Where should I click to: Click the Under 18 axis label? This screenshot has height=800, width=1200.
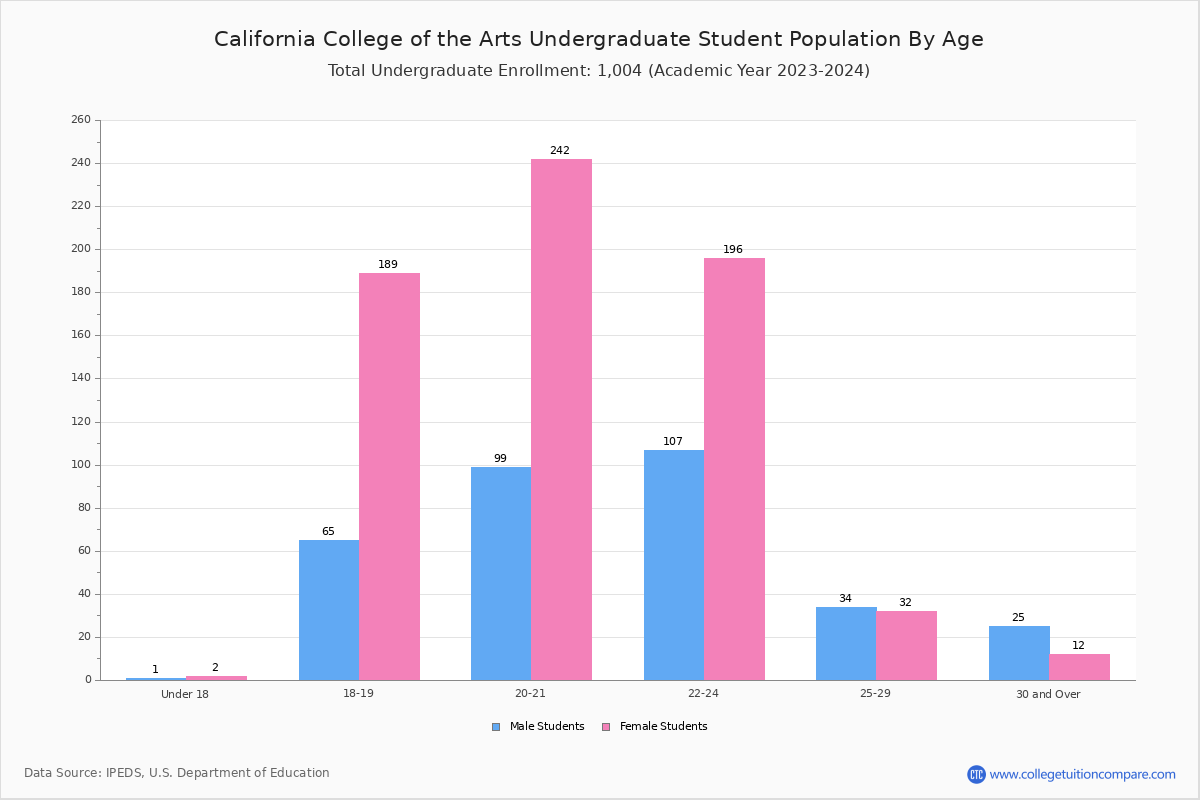tap(185, 694)
